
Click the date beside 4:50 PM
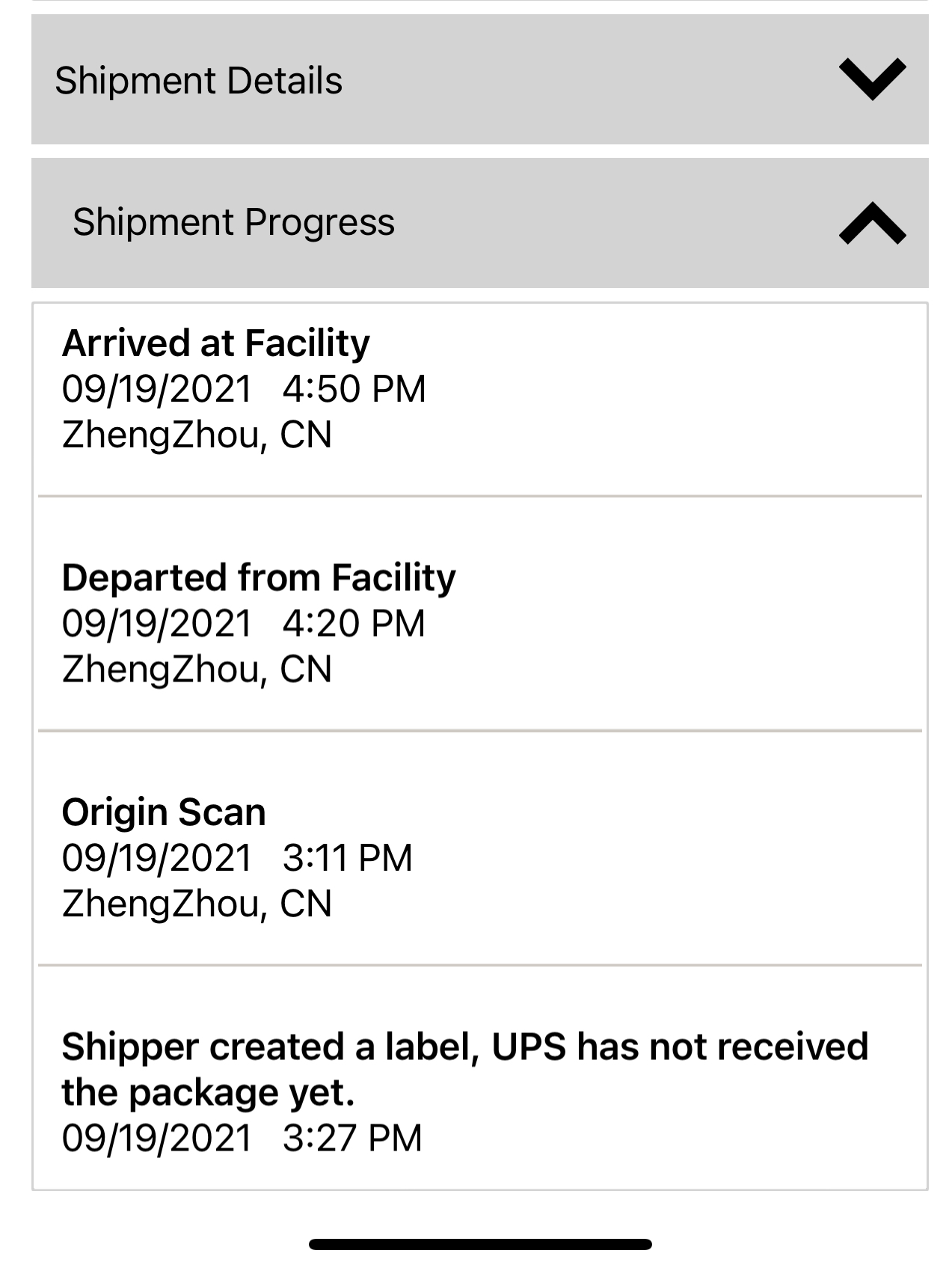click(x=157, y=389)
